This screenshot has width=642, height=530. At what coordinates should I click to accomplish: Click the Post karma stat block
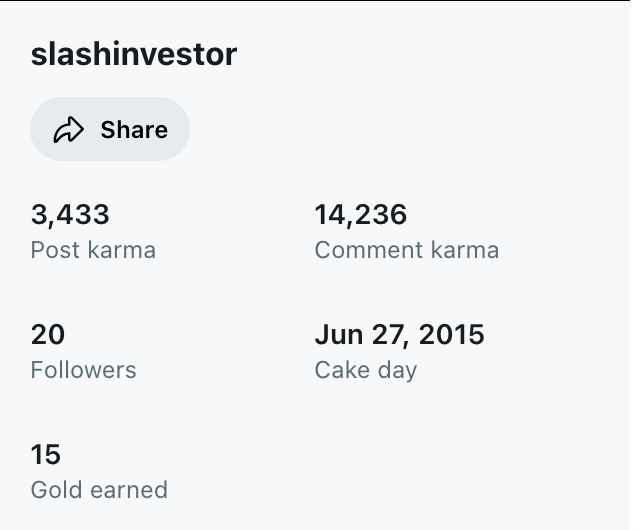click(93, 232)
